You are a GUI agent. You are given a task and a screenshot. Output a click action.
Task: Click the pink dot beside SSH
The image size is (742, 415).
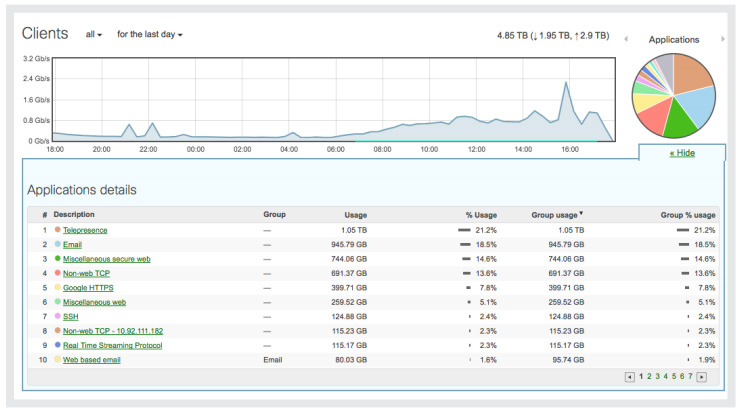(57, 316)
